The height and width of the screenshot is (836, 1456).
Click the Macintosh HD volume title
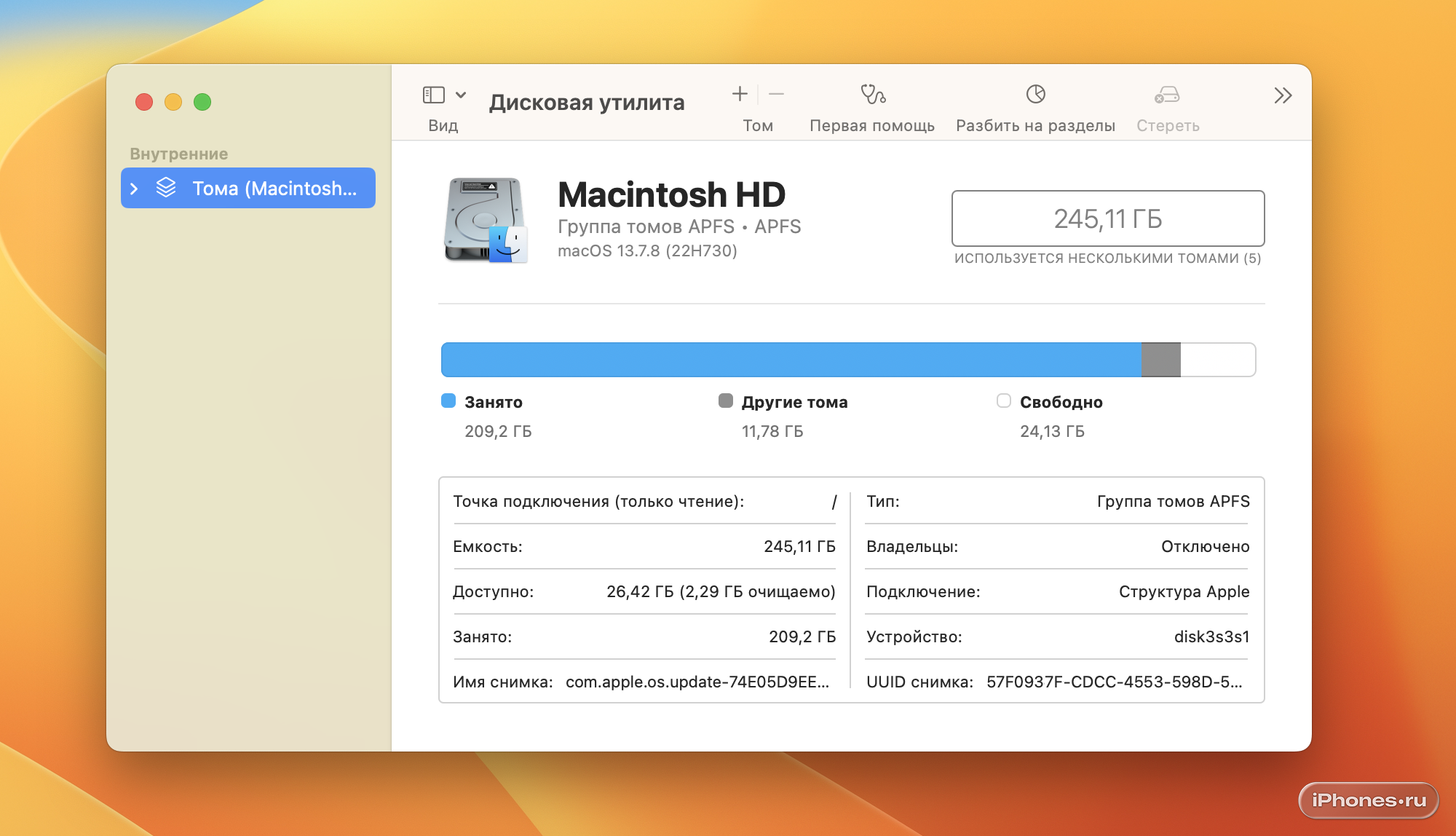point(671,194)
